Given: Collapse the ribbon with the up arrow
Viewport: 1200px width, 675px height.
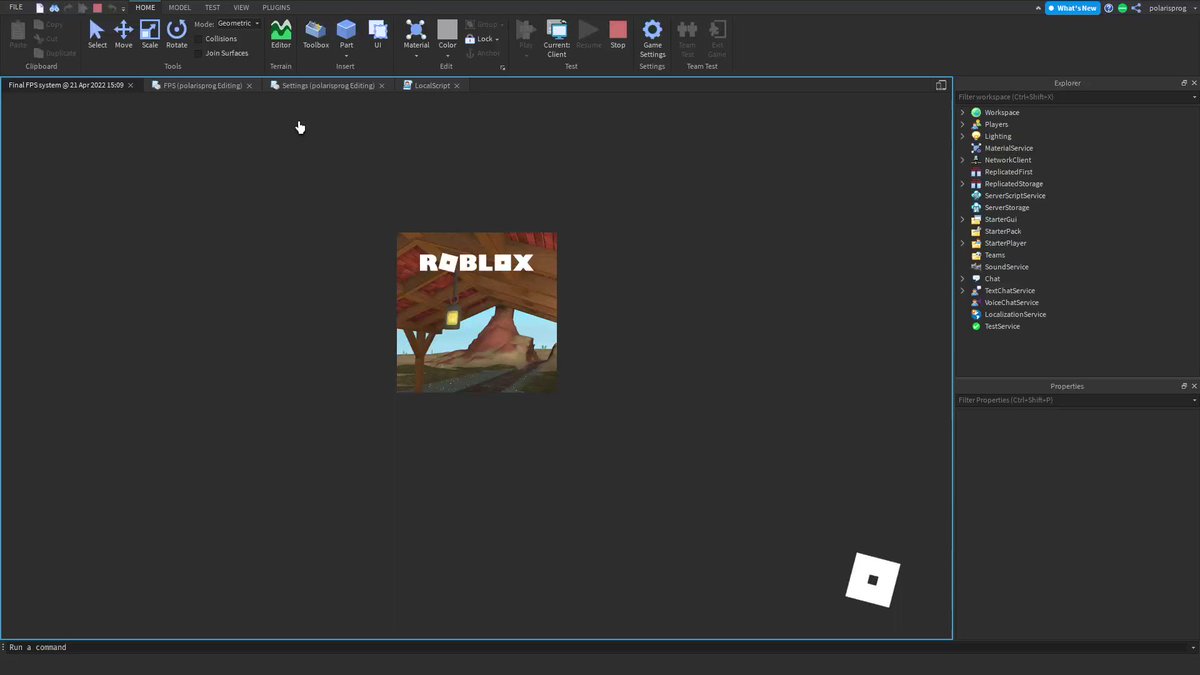Looking at the screenshot, I should (x=1037, y=7).
